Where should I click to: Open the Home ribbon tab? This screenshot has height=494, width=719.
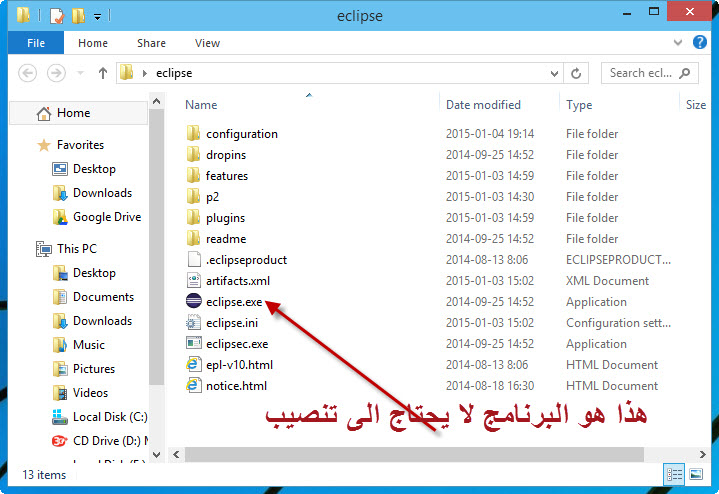tap(93, 43)
